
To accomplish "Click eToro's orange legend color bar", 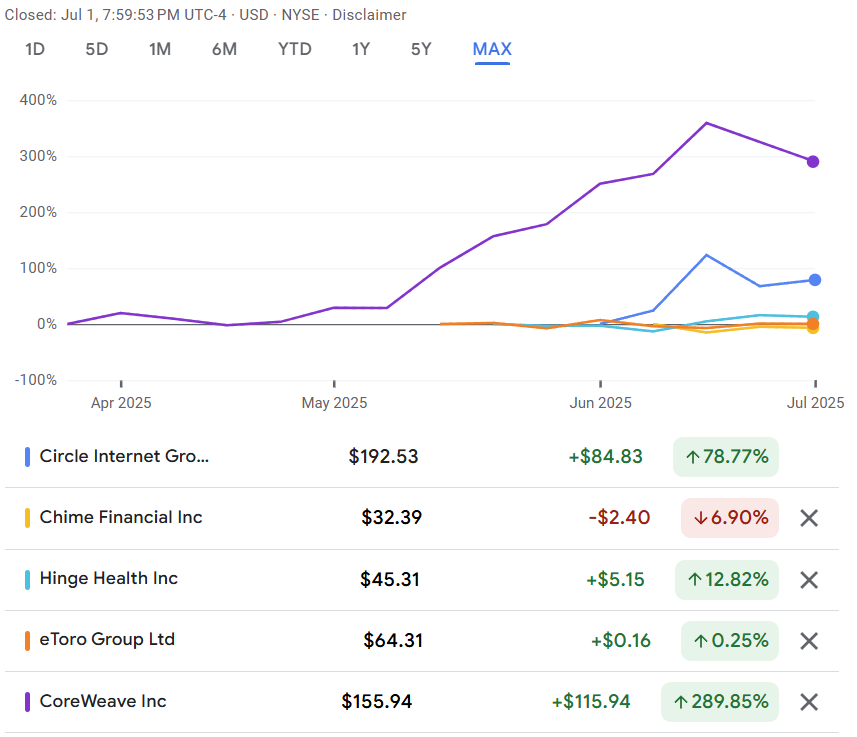I will pos(27,641).
